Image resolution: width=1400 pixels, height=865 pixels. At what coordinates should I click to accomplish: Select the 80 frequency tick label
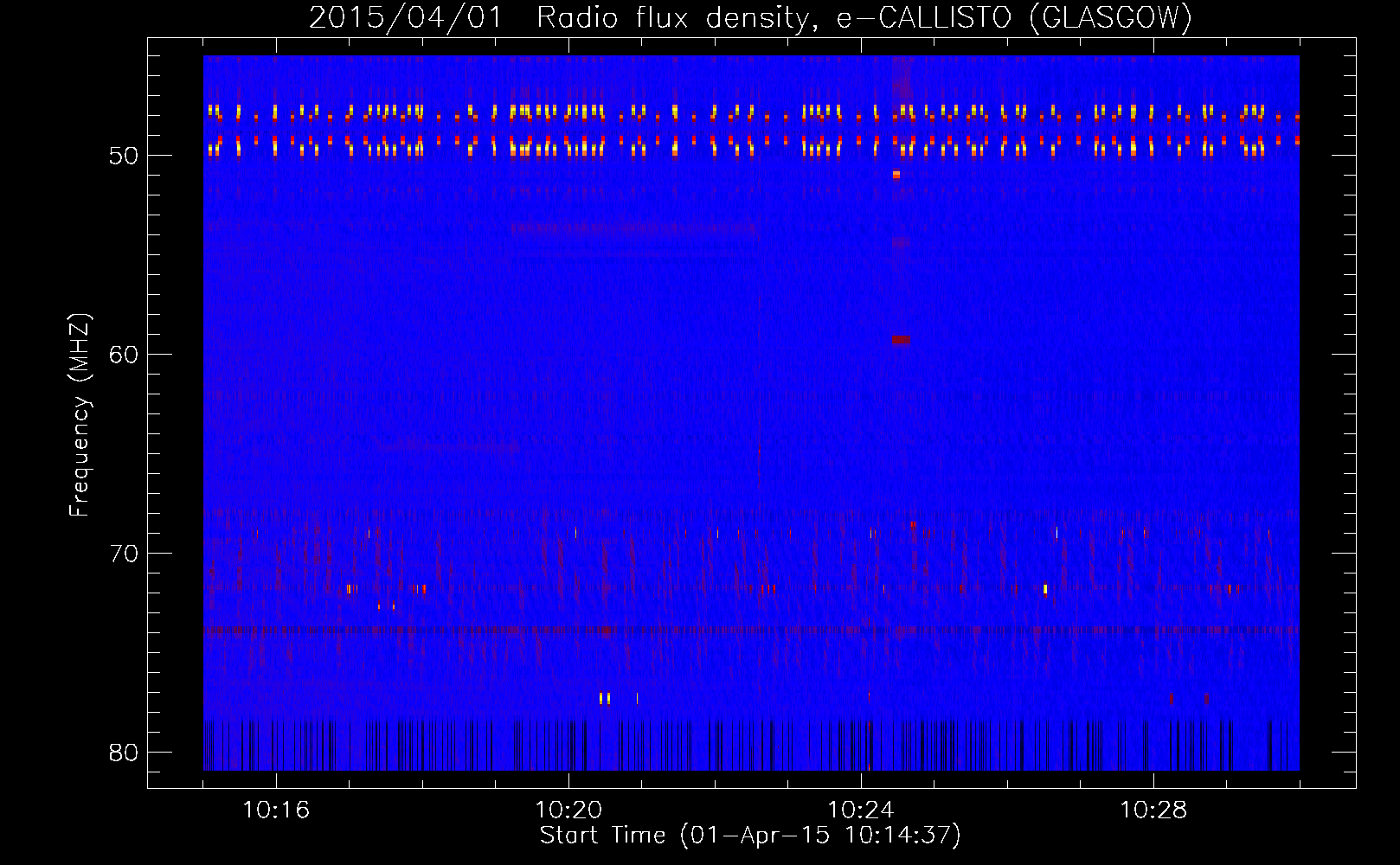coord(125,753)
